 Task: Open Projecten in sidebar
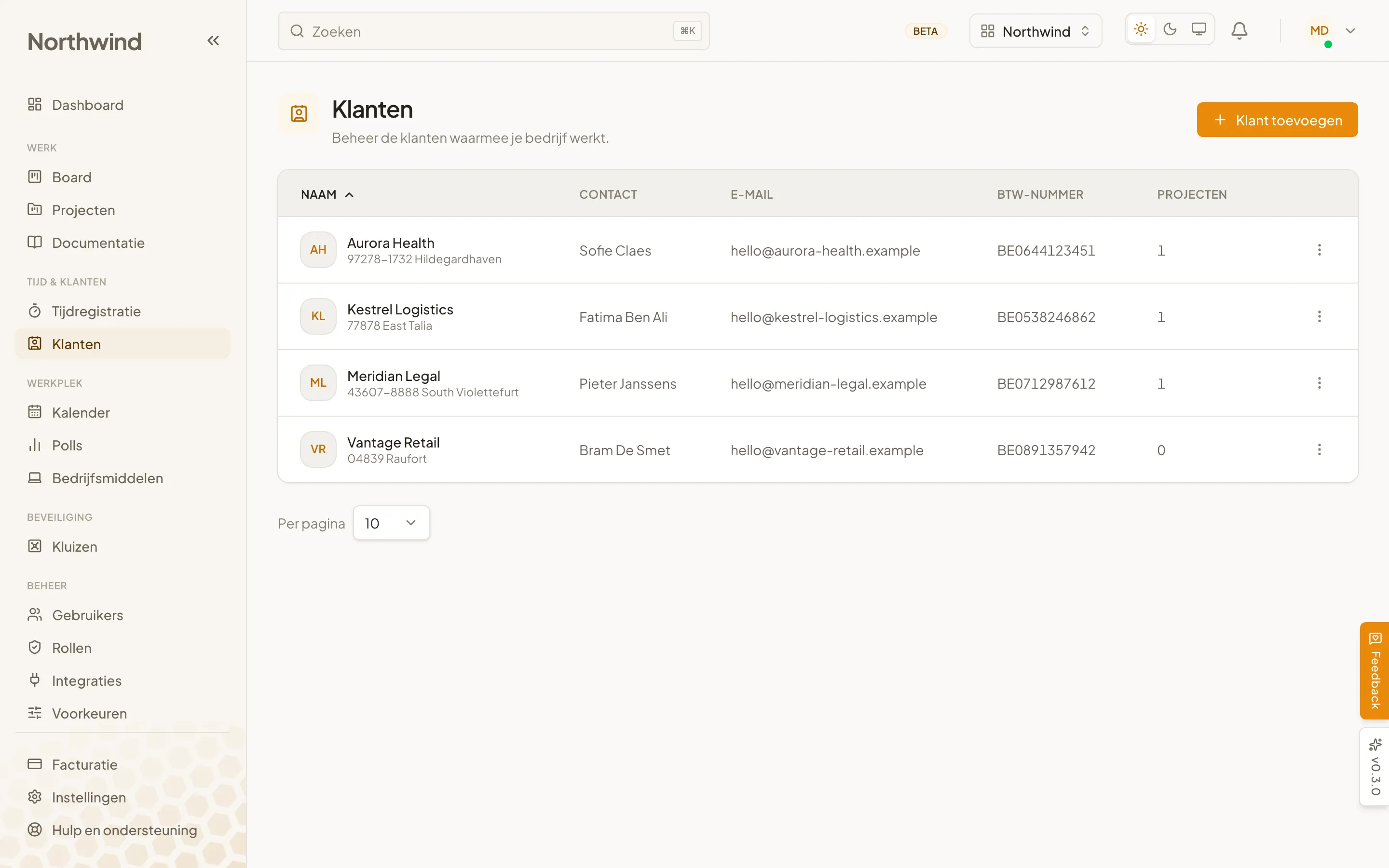[x=123, y=210]
